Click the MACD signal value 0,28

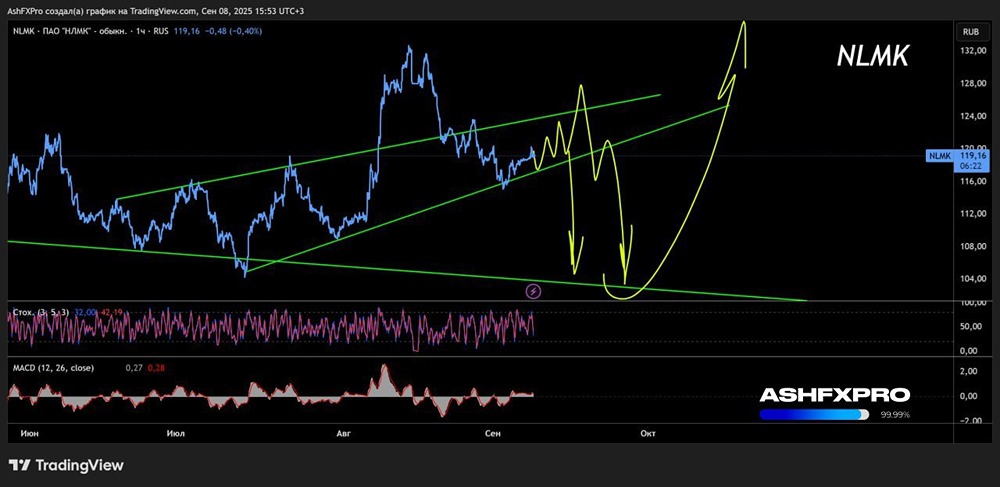click(x=155, y=368)
